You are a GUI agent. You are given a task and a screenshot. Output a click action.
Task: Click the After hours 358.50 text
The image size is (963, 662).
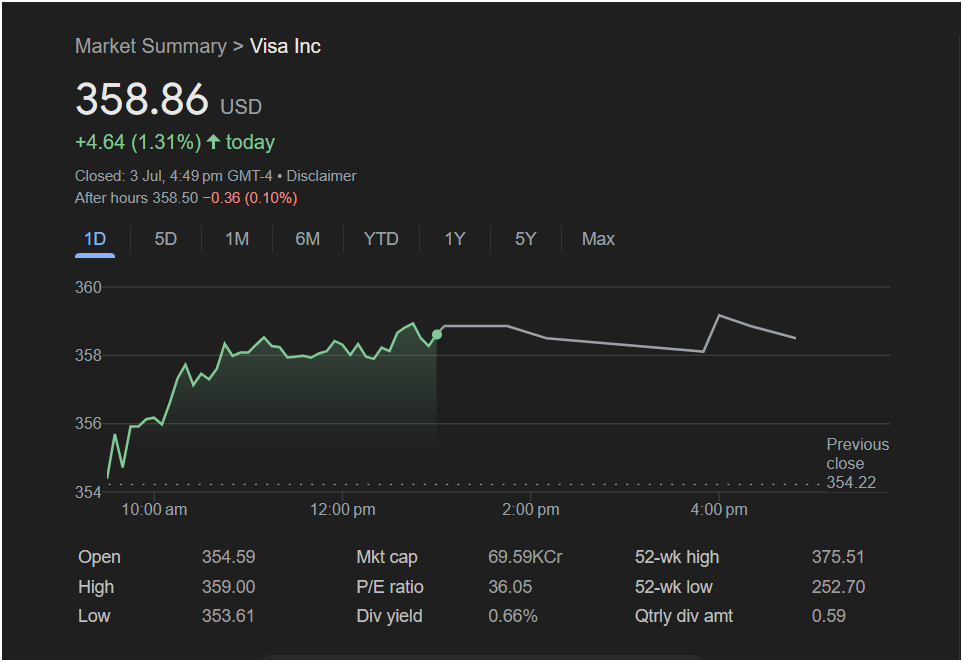[x=136, y=198]
